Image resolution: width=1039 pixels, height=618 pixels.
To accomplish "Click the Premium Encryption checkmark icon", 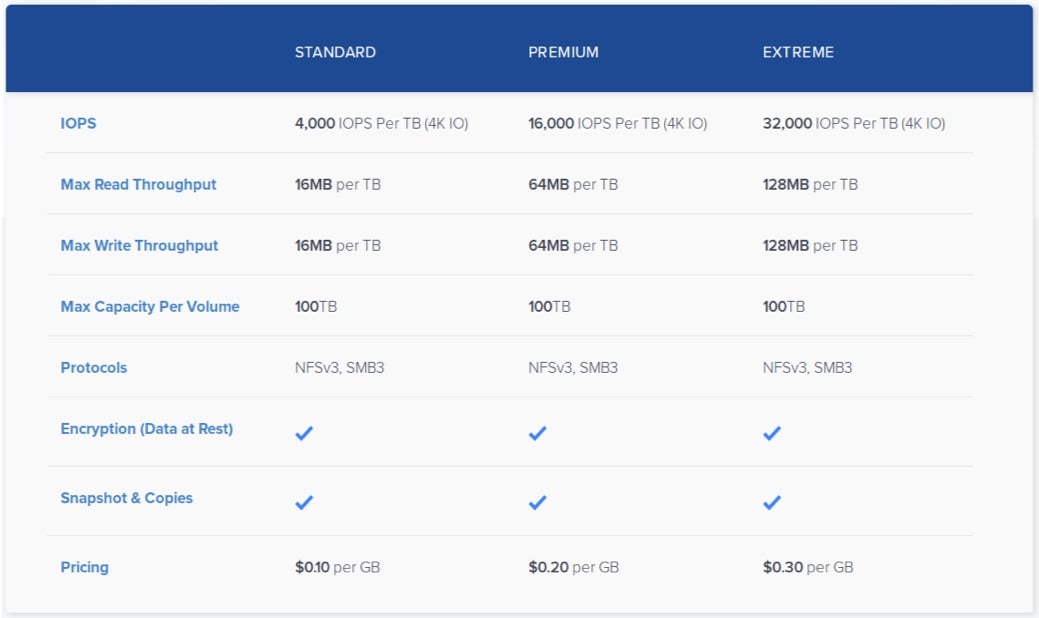I will (x=537, y=433).
